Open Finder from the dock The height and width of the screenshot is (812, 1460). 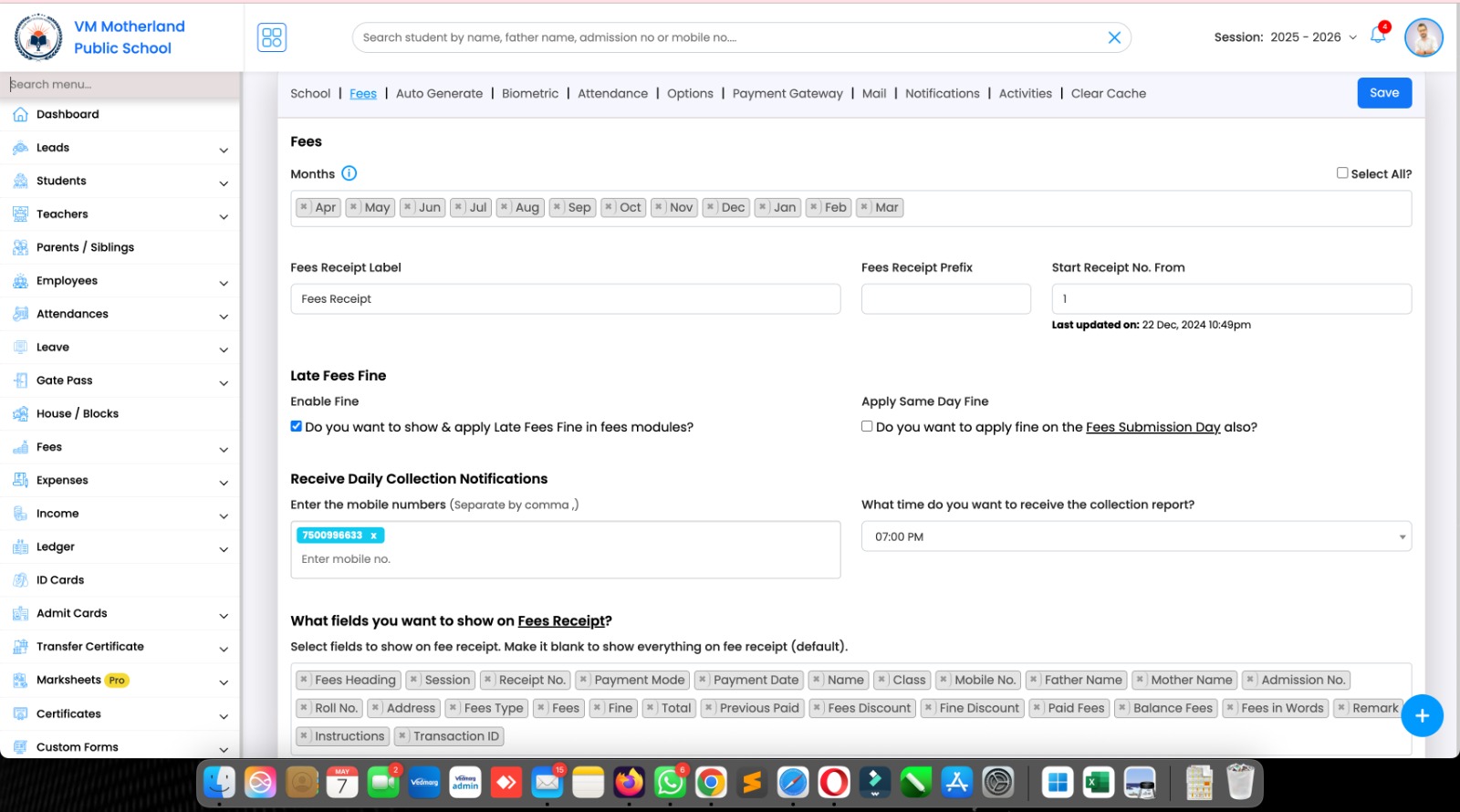[x=219, y=782]
